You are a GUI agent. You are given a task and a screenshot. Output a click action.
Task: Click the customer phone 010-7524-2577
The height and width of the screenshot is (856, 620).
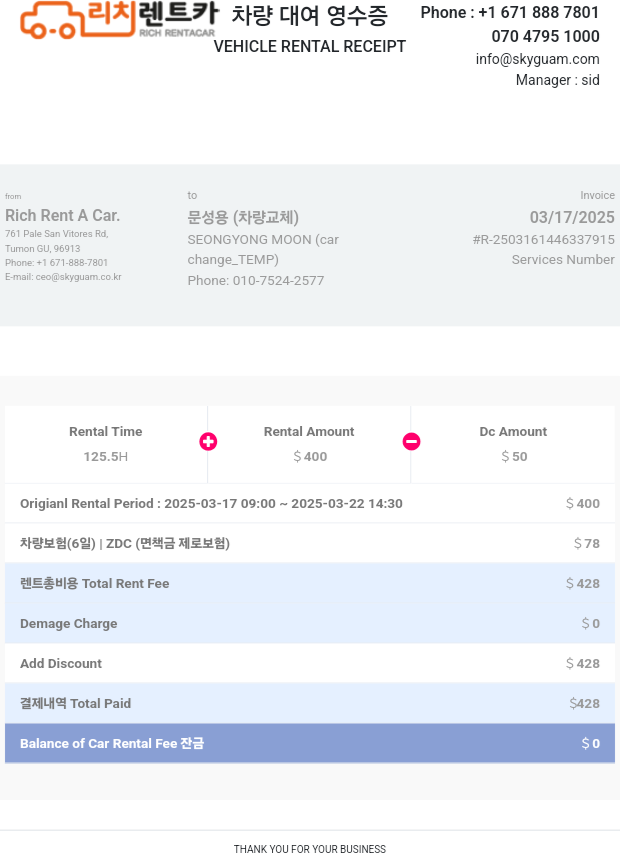(278, 281)
